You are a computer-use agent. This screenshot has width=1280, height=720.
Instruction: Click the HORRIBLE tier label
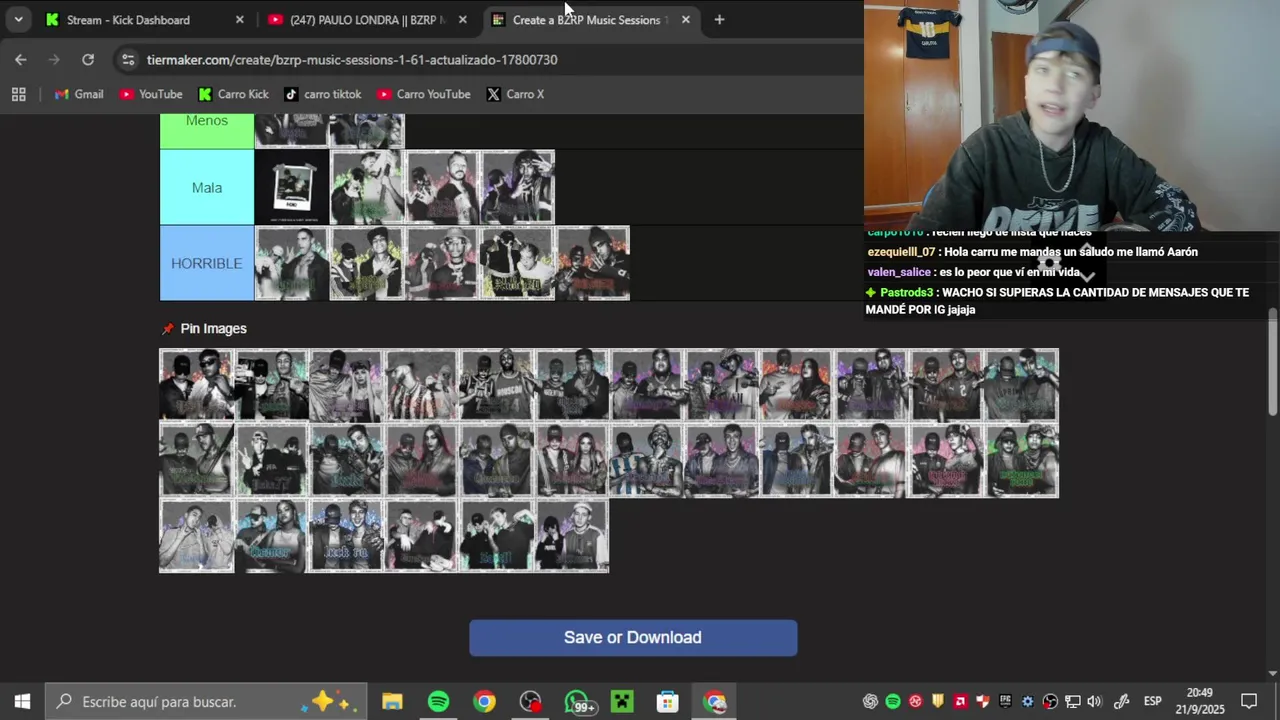(207, 263)
